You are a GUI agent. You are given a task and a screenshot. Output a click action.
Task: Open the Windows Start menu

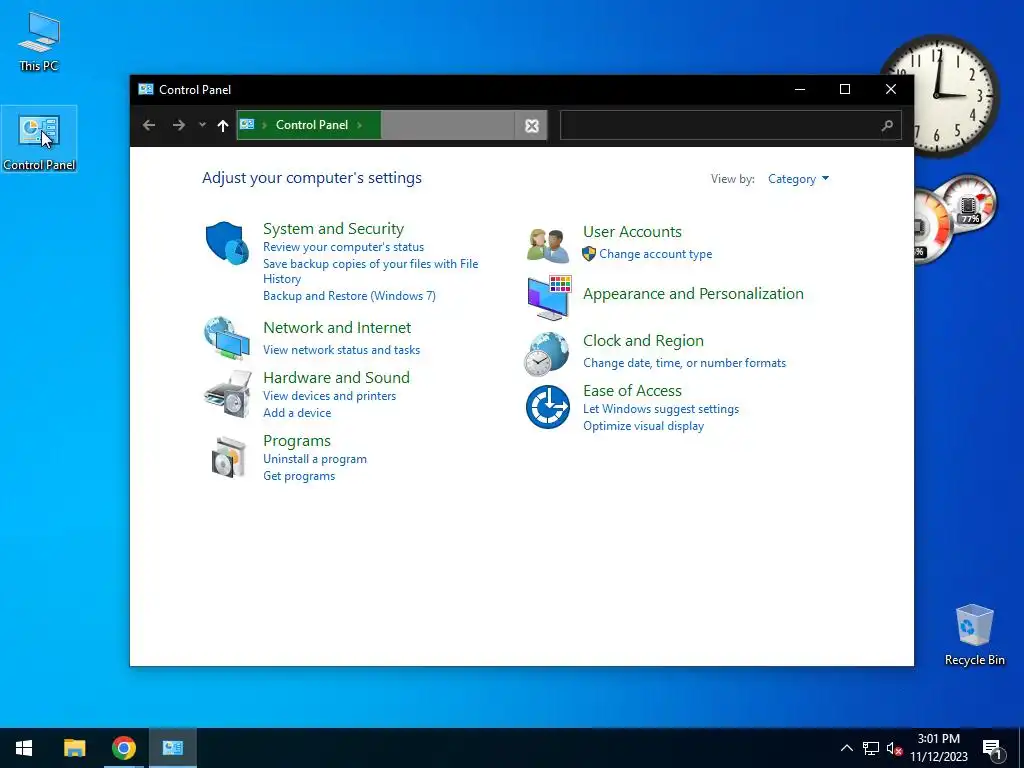pos(24,748)
